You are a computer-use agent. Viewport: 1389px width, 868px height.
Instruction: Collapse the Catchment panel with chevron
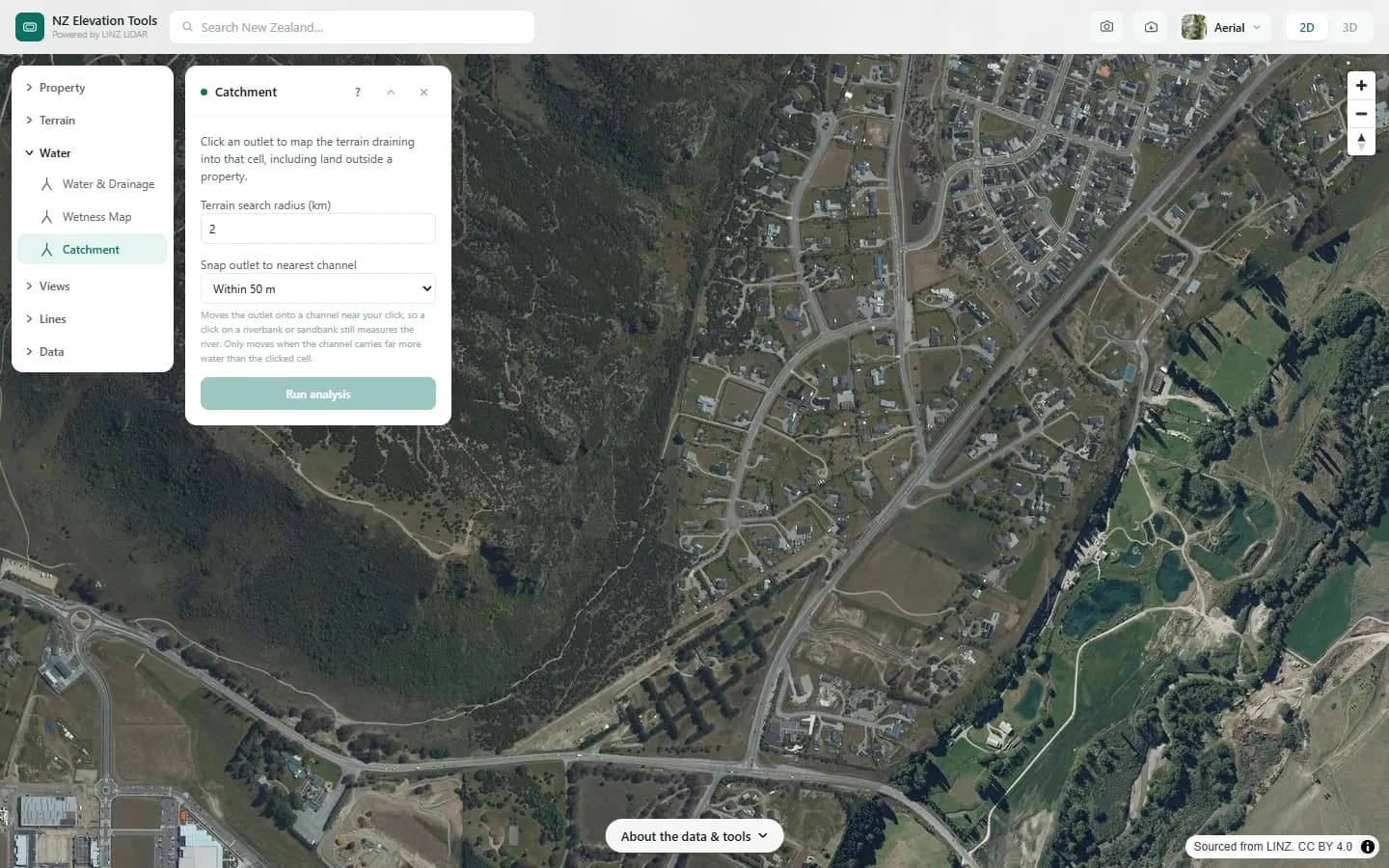(391, 93)
